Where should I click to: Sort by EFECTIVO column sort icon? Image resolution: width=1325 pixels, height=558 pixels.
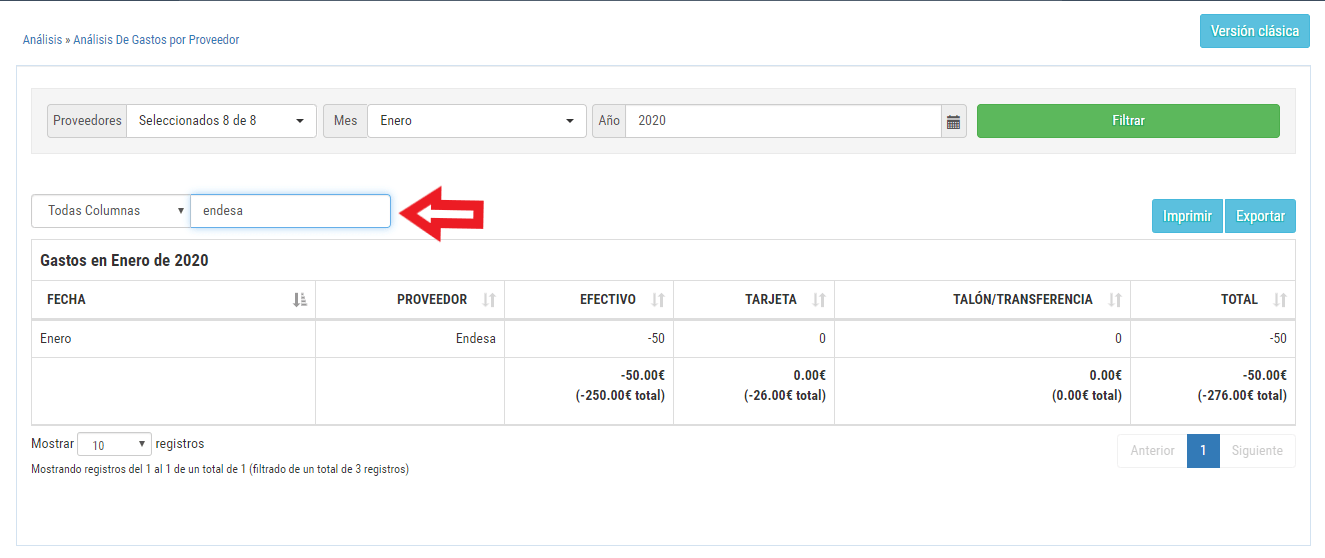(x=658, y=300)
